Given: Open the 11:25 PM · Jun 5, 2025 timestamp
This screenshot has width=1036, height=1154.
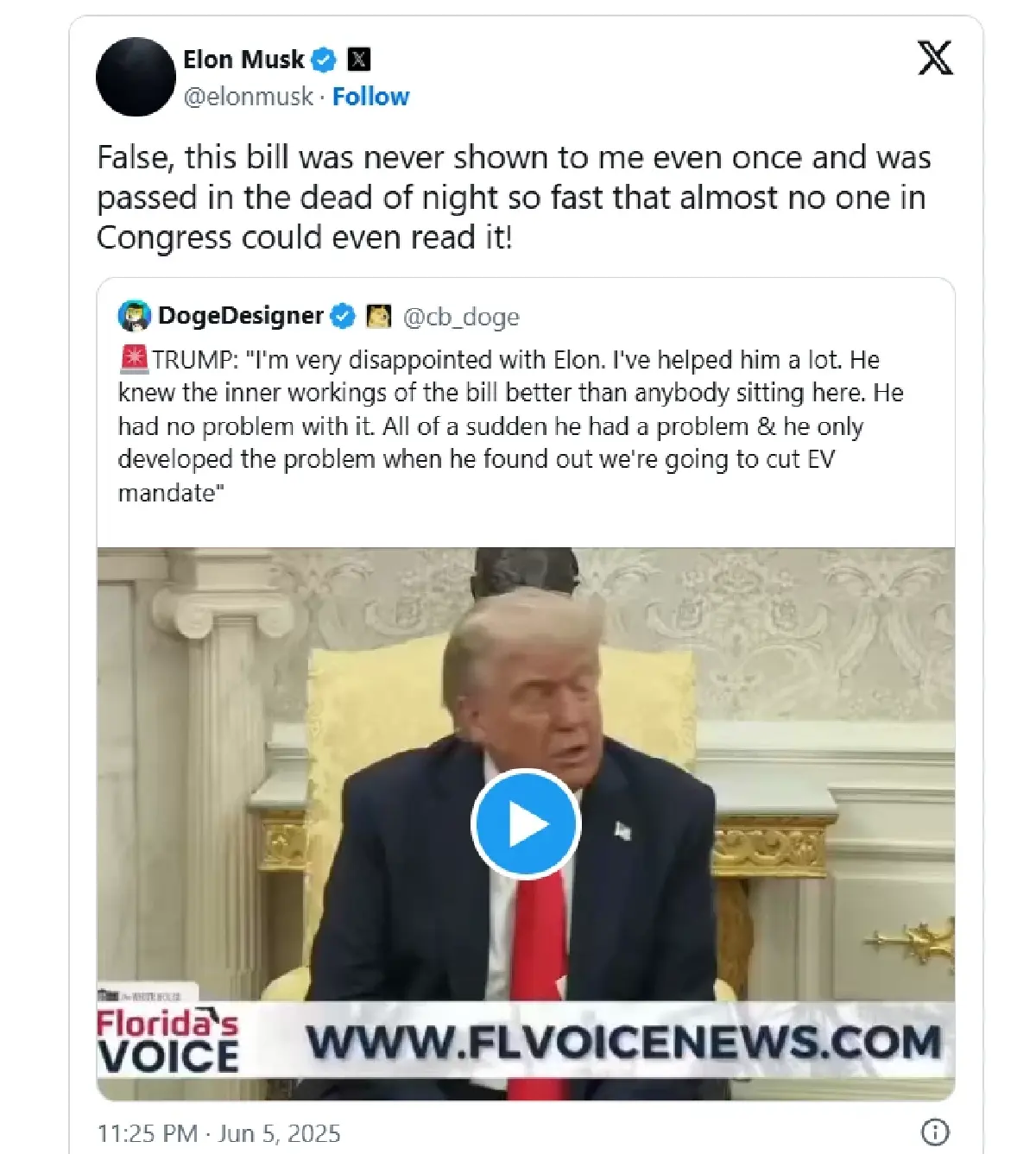Looking at the screenshot, I should [218, 1132].
